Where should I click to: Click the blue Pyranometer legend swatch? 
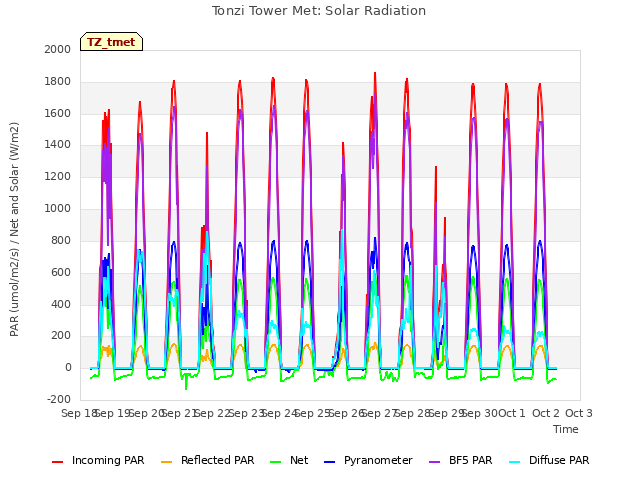pyautogui.click(x=329, y=462)
